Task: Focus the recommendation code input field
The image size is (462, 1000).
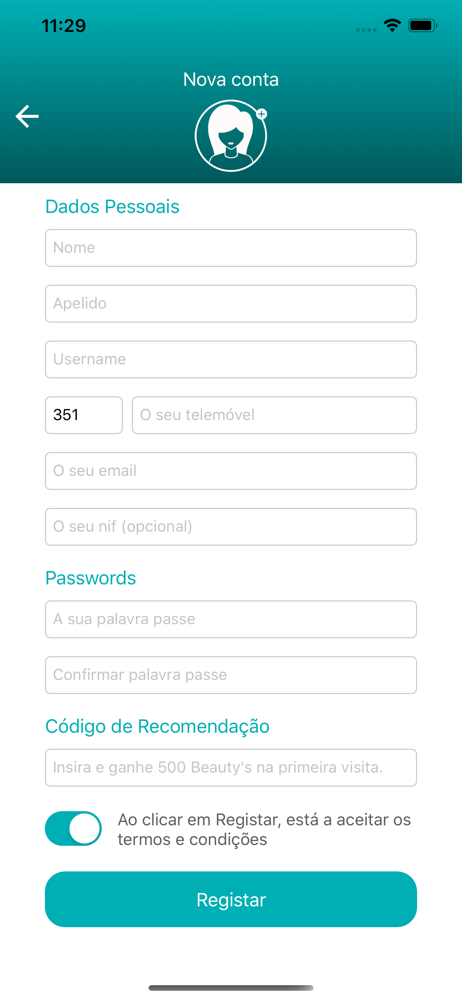Action: click(x=231, y=767)
